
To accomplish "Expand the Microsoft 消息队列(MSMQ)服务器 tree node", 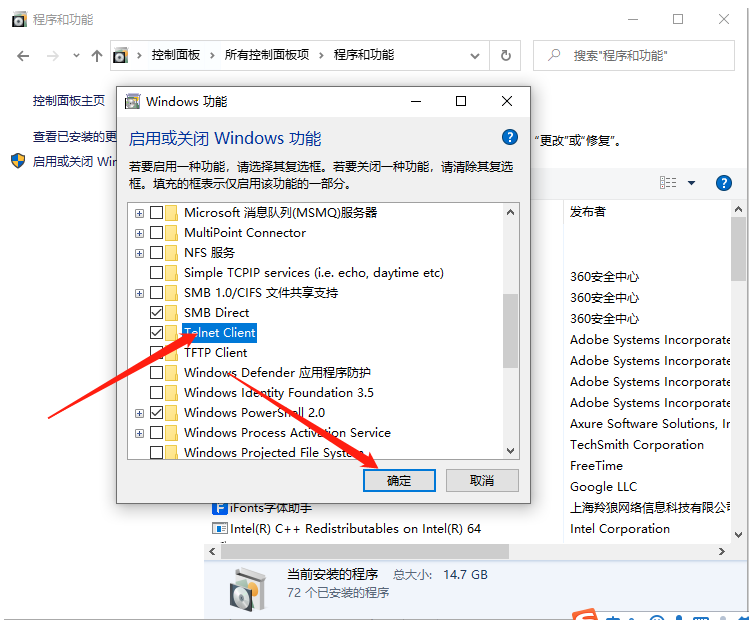I will click(139, 213).
